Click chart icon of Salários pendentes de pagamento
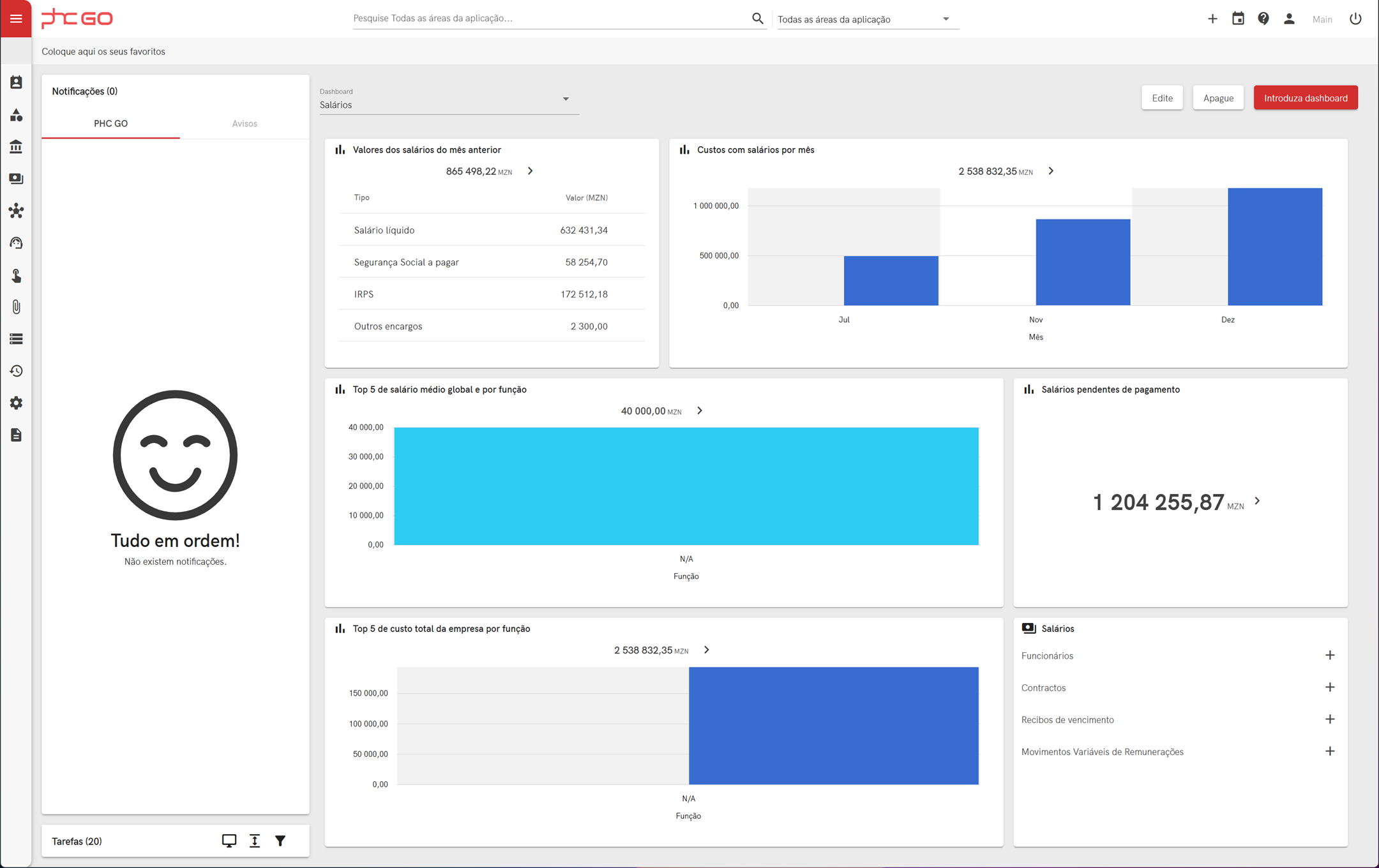The width and height of the screenshot is (1379, 868). (x=1029, y=389)
